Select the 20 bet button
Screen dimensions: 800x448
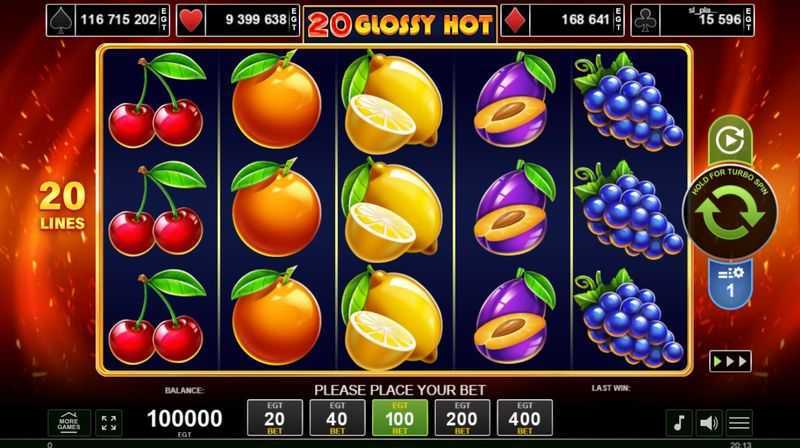[x=274, y=418]
